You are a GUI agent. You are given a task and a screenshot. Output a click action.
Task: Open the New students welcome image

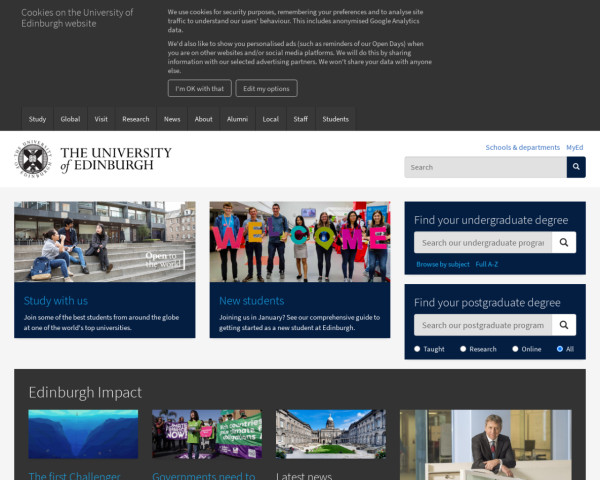click(300, 242)
